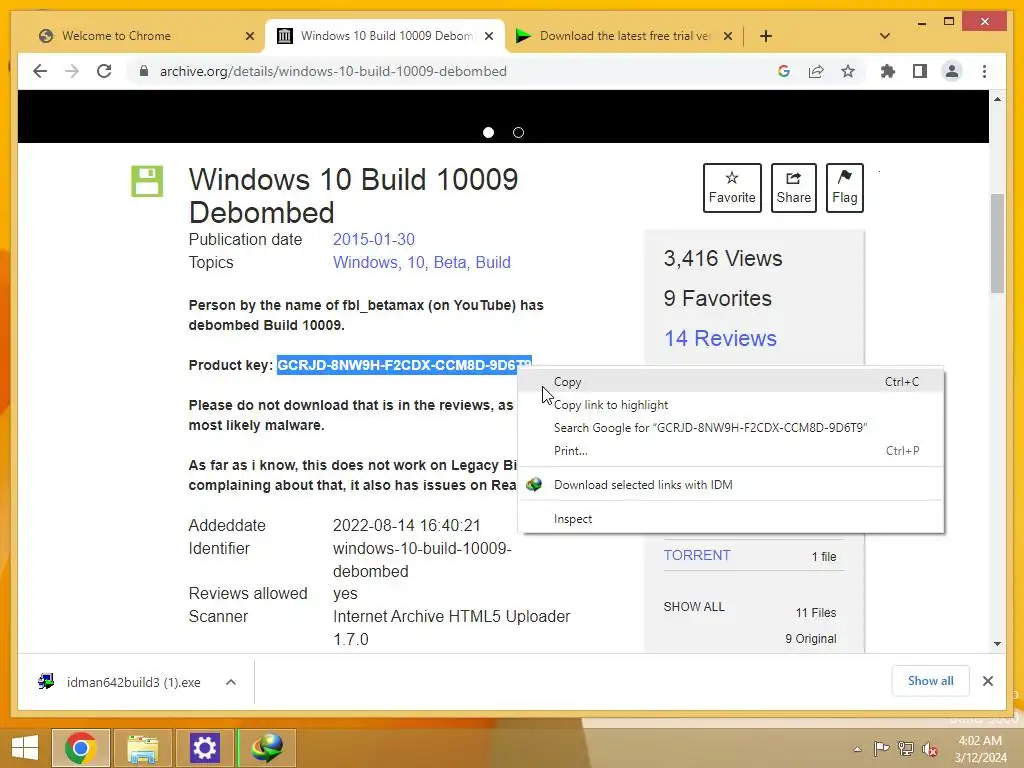This screenshot has width=1024, height=768.
Task: Open the Windows topic link
Action: (366, 263)
